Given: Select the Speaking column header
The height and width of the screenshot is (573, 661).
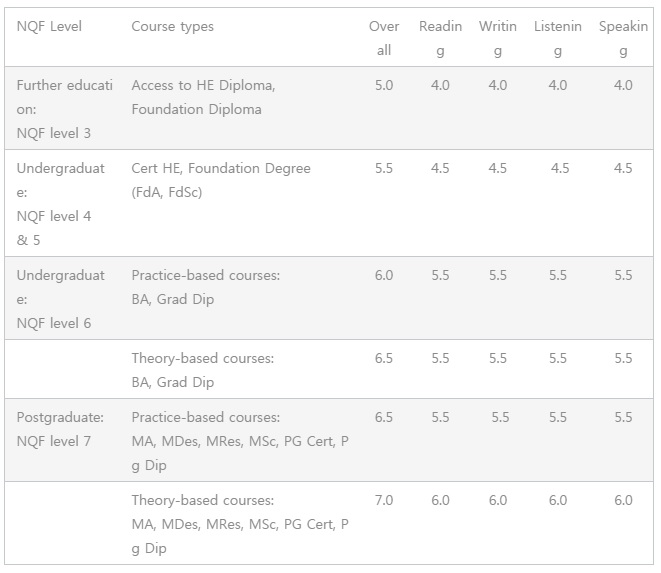Looking at the screenshot, I should (623, 38).
